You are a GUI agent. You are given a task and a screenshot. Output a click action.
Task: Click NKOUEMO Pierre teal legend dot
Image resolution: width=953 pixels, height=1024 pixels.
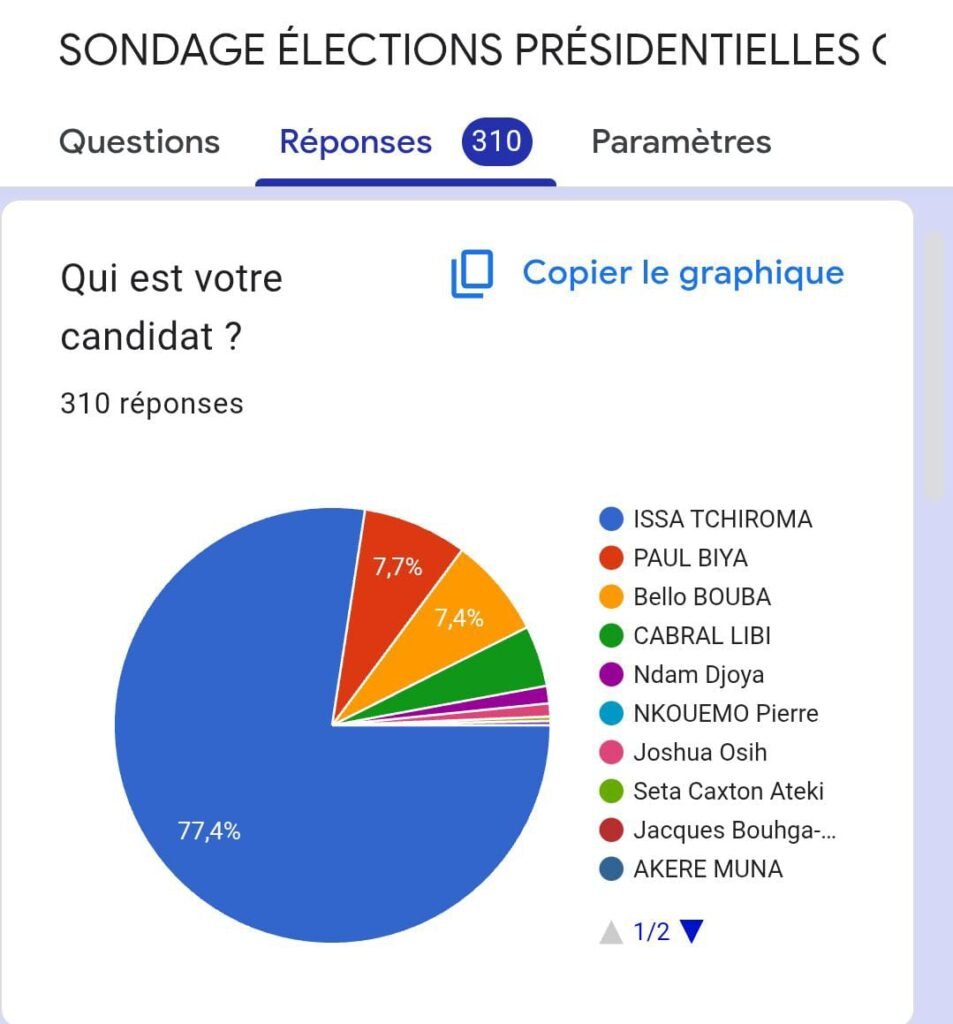tap(611, 714)
